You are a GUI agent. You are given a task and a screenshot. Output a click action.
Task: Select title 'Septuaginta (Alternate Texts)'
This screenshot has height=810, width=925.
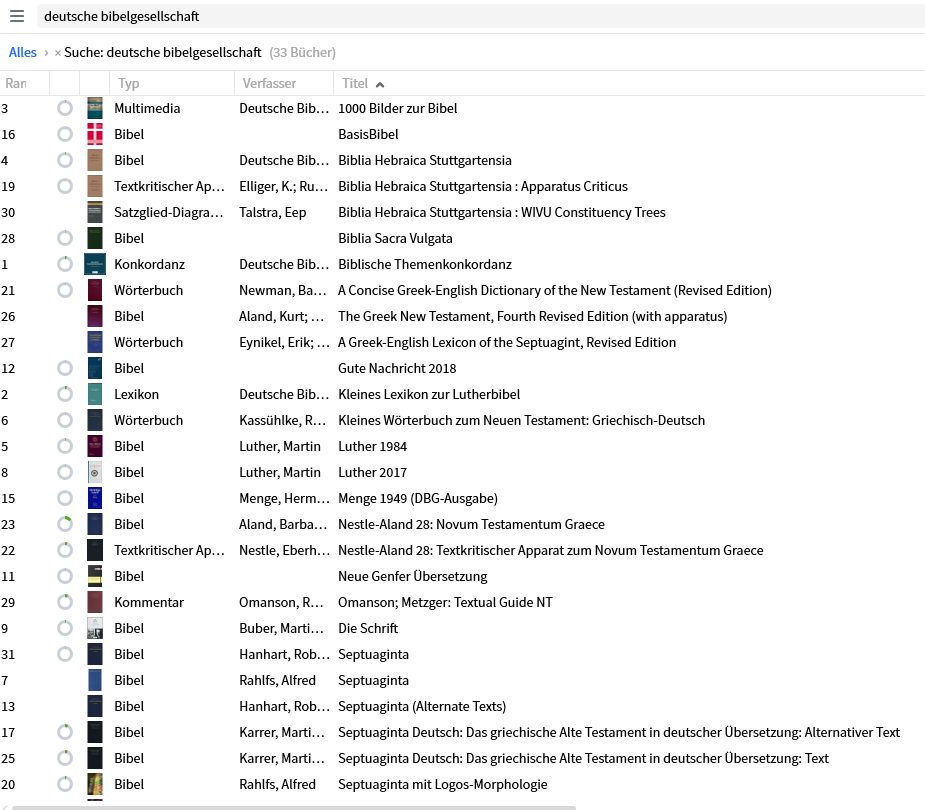(x=422, y=706)
